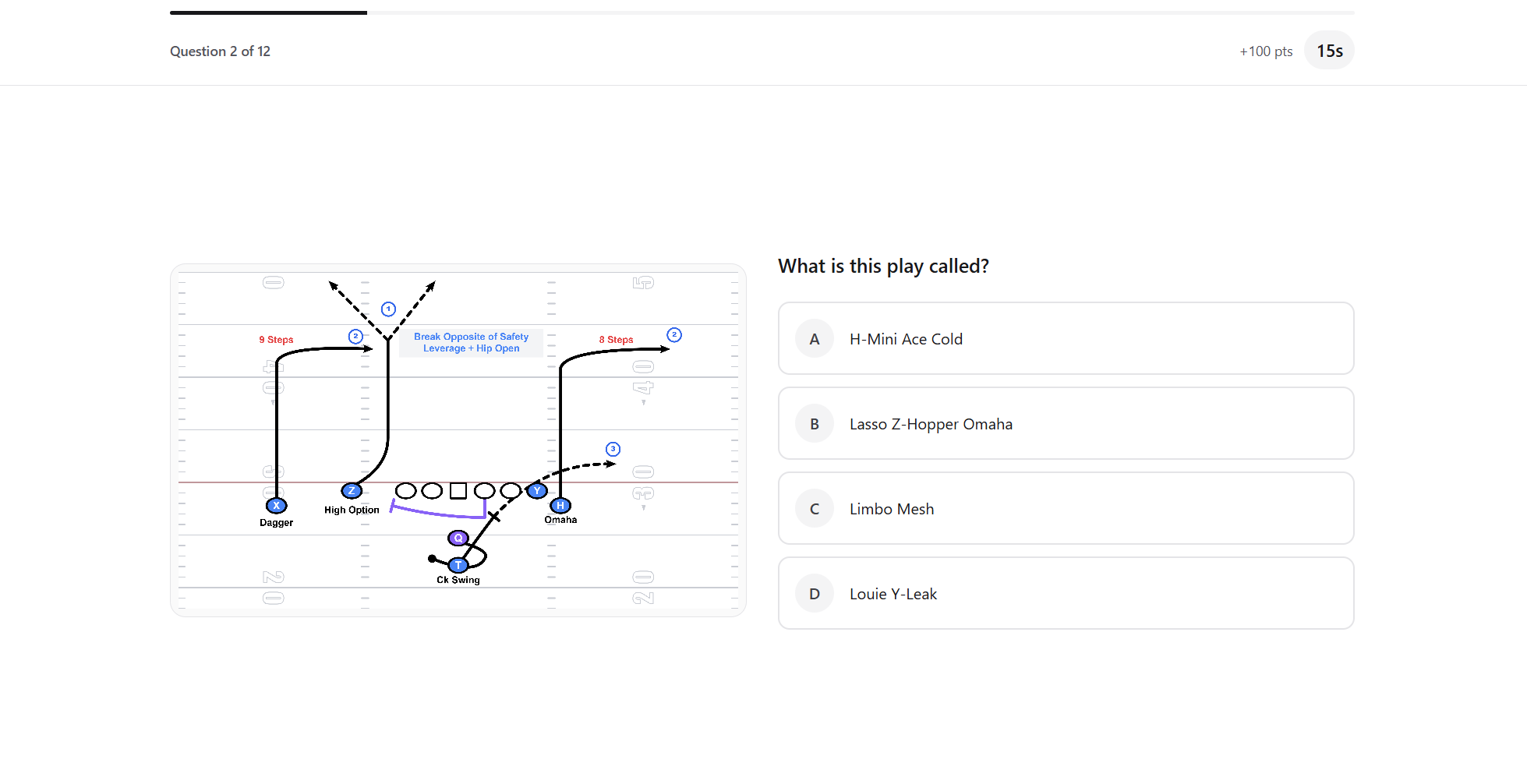Image resolution: width=1527 pixels, height=784 pixels.
Task: Click the circled number 3 read marker
Action: (x=613, y=449)
